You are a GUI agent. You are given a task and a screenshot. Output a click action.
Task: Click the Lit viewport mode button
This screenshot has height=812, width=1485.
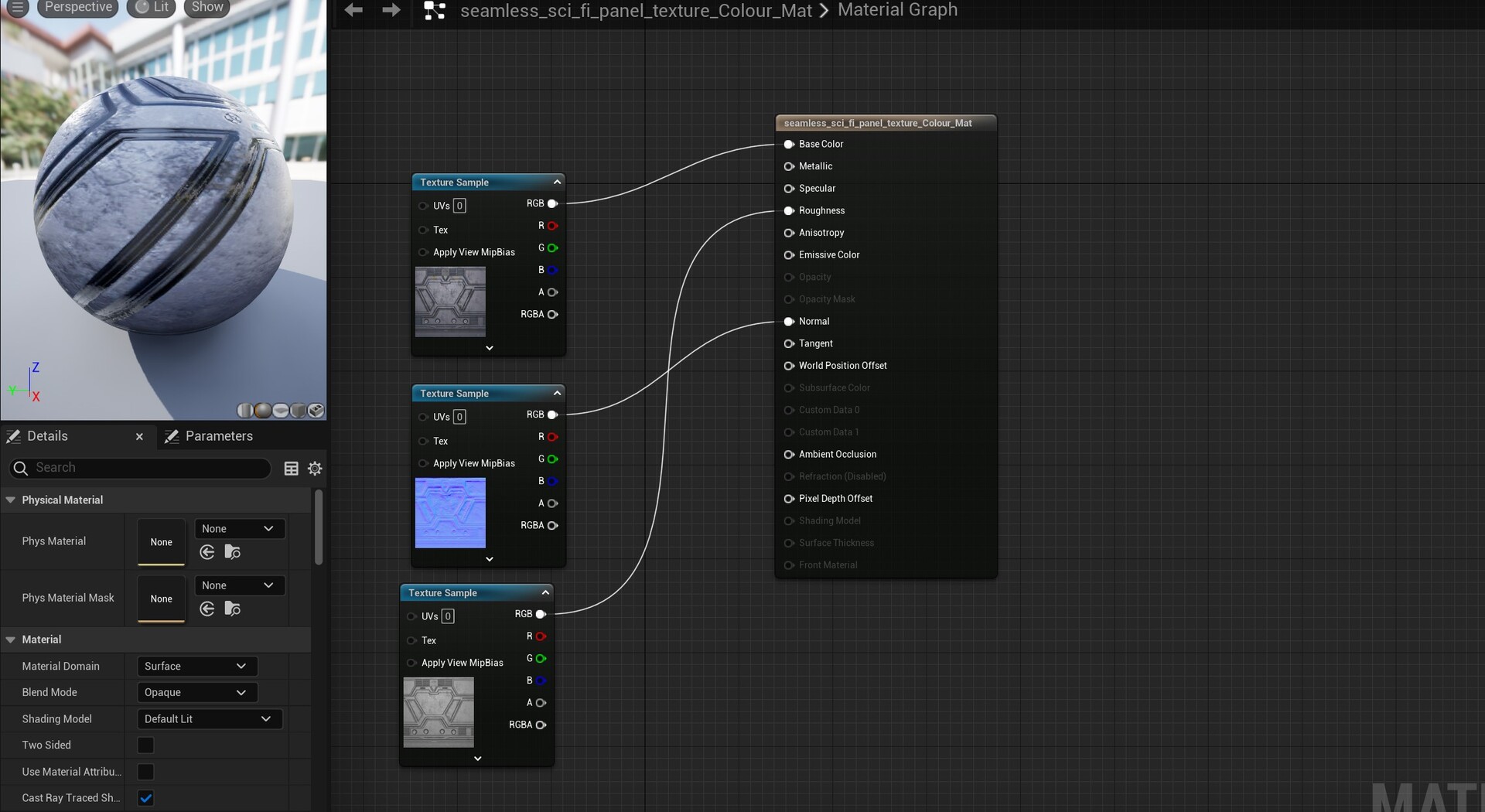click(x=152, y=7)
